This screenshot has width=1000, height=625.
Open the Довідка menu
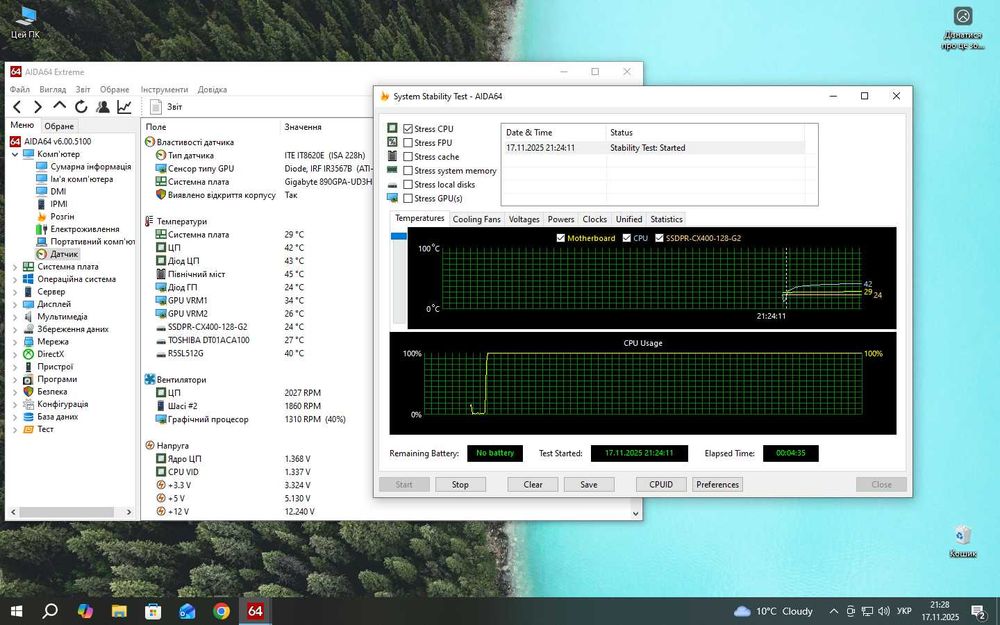click(212, 89)
